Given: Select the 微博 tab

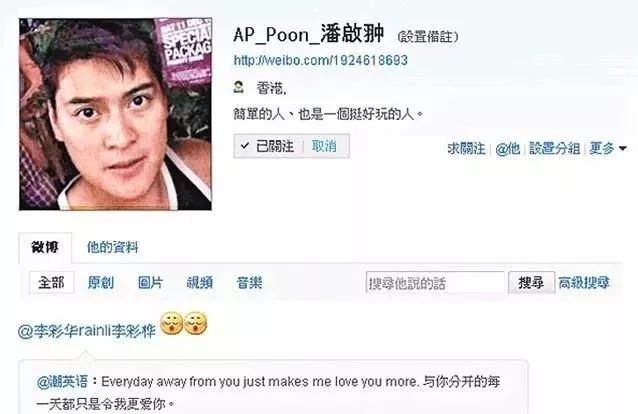Looking at the screenshot, I should tap(45, 247).
